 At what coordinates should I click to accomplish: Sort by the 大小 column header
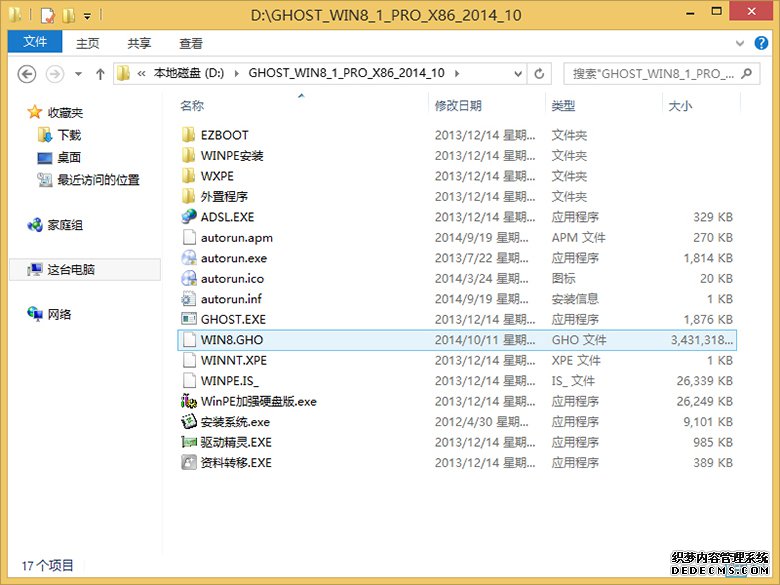680,105
